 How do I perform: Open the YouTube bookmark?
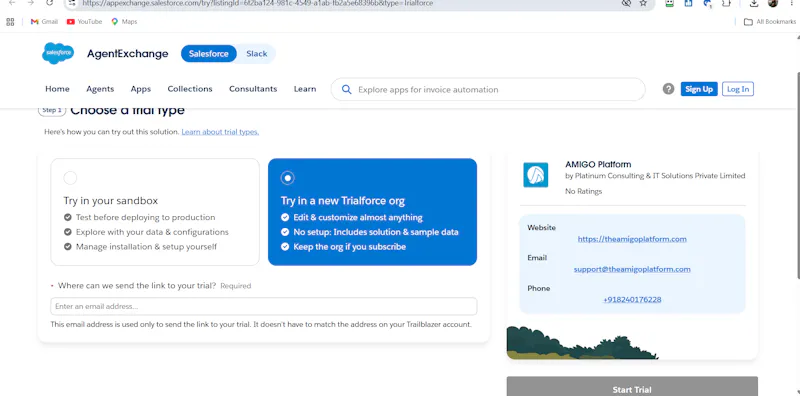85,22
